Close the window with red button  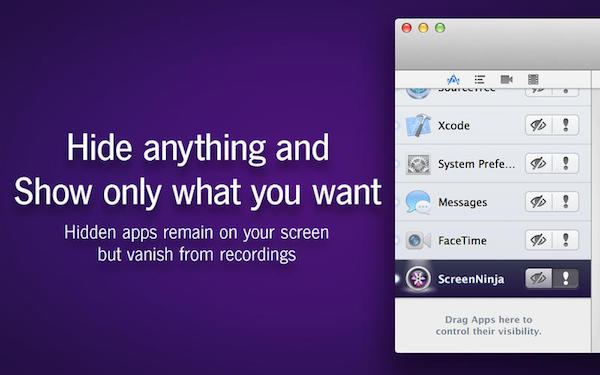406,28
